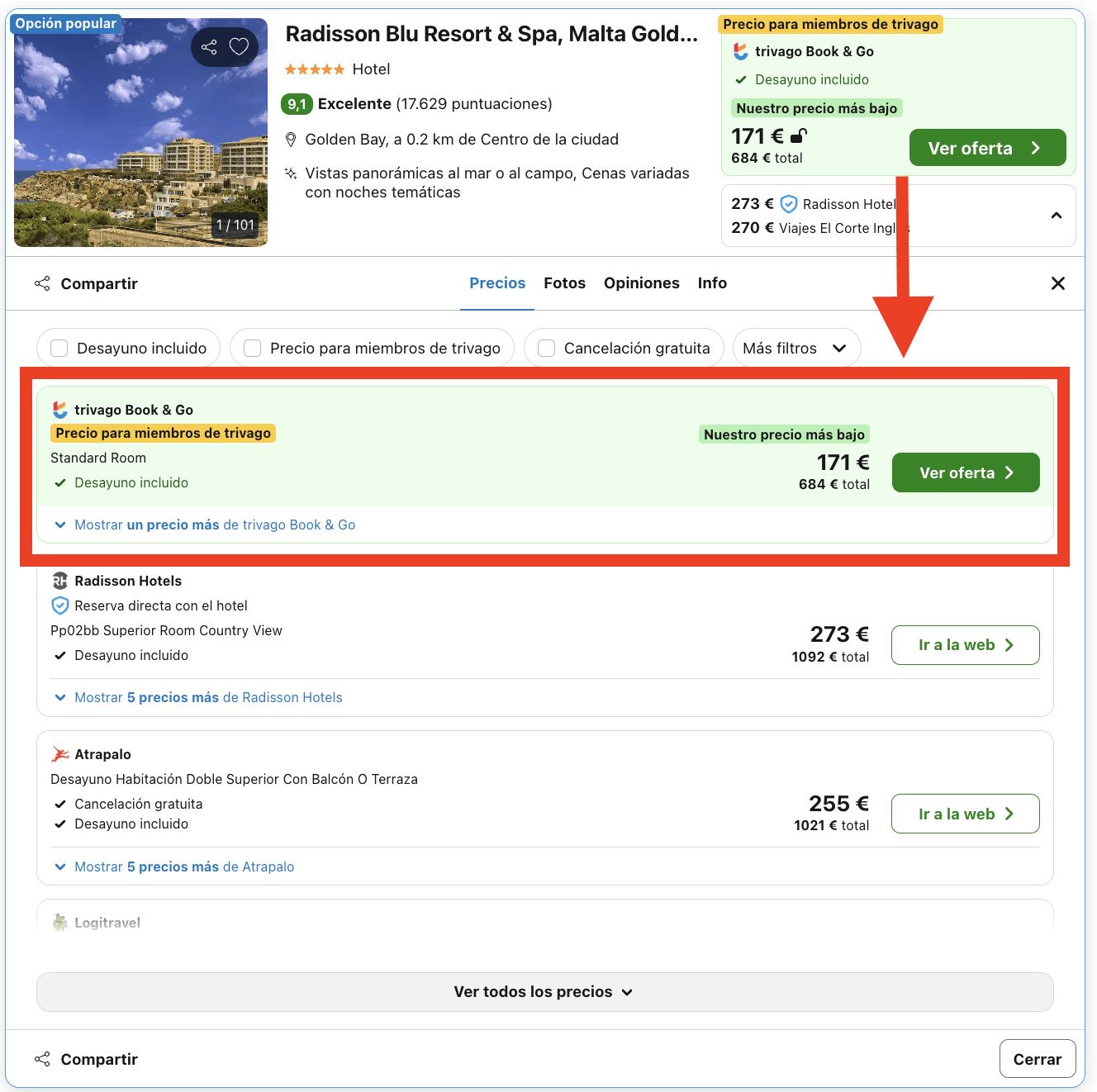Click the Opción popular badge
The image size is (1097, 1092).
[66, 23]
